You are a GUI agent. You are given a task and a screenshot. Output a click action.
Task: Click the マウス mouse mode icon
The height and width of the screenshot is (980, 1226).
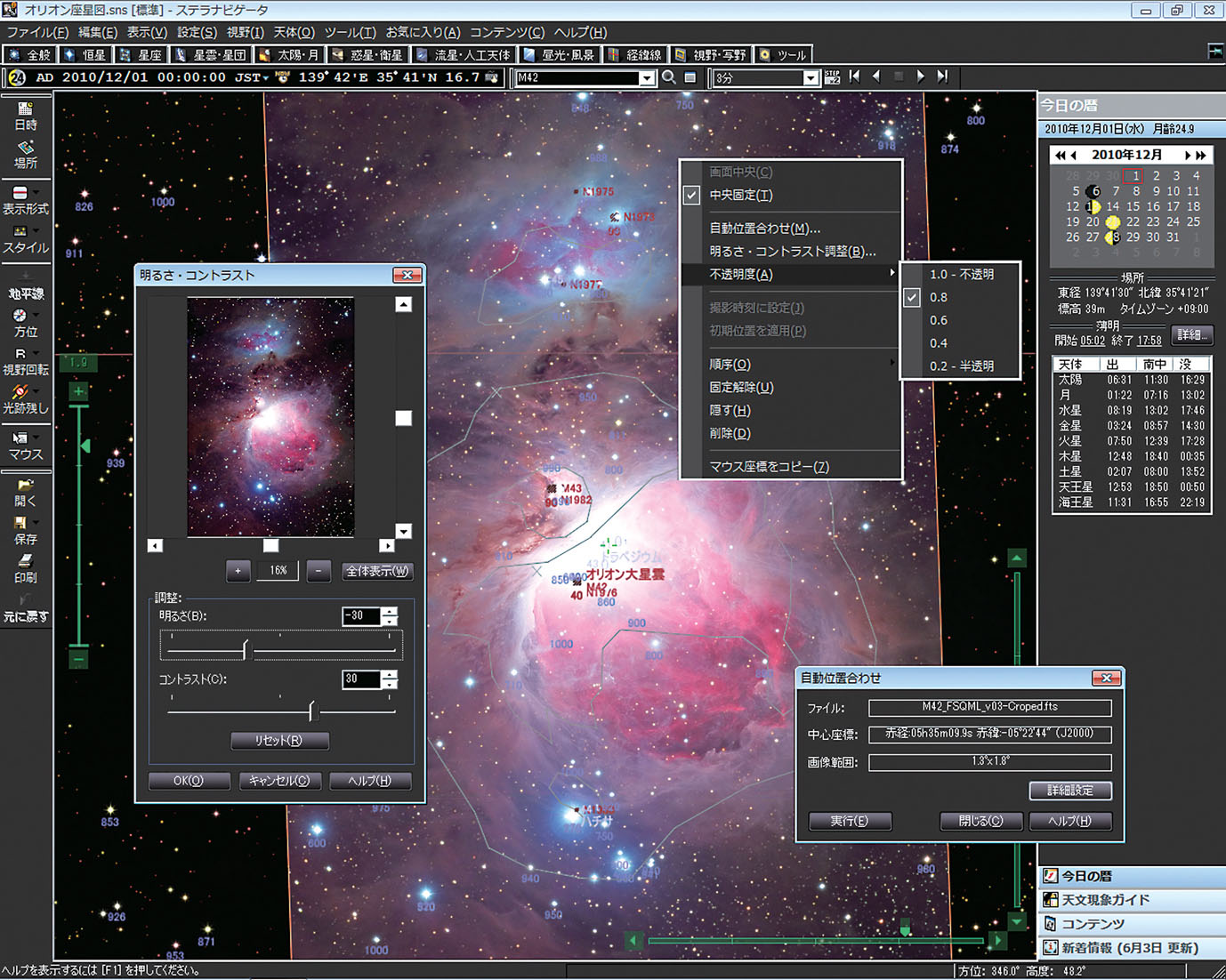tap(20, 438)
